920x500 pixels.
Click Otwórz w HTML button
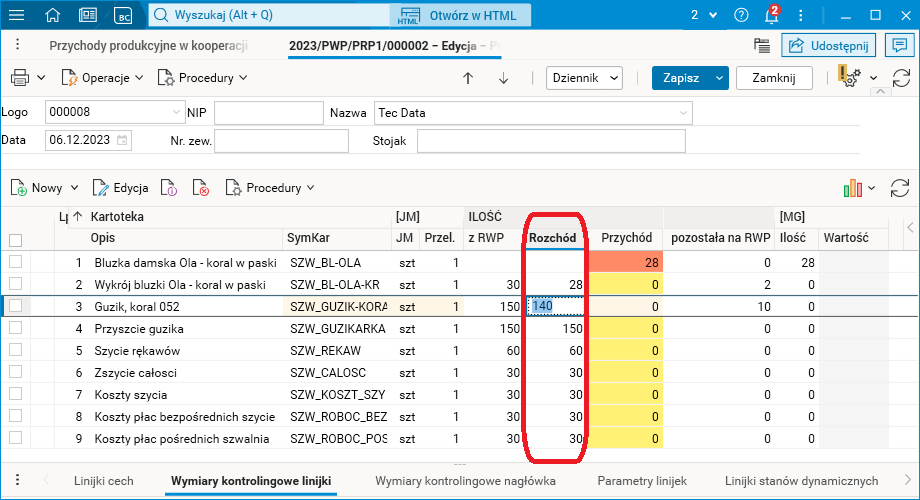point(461,15)
